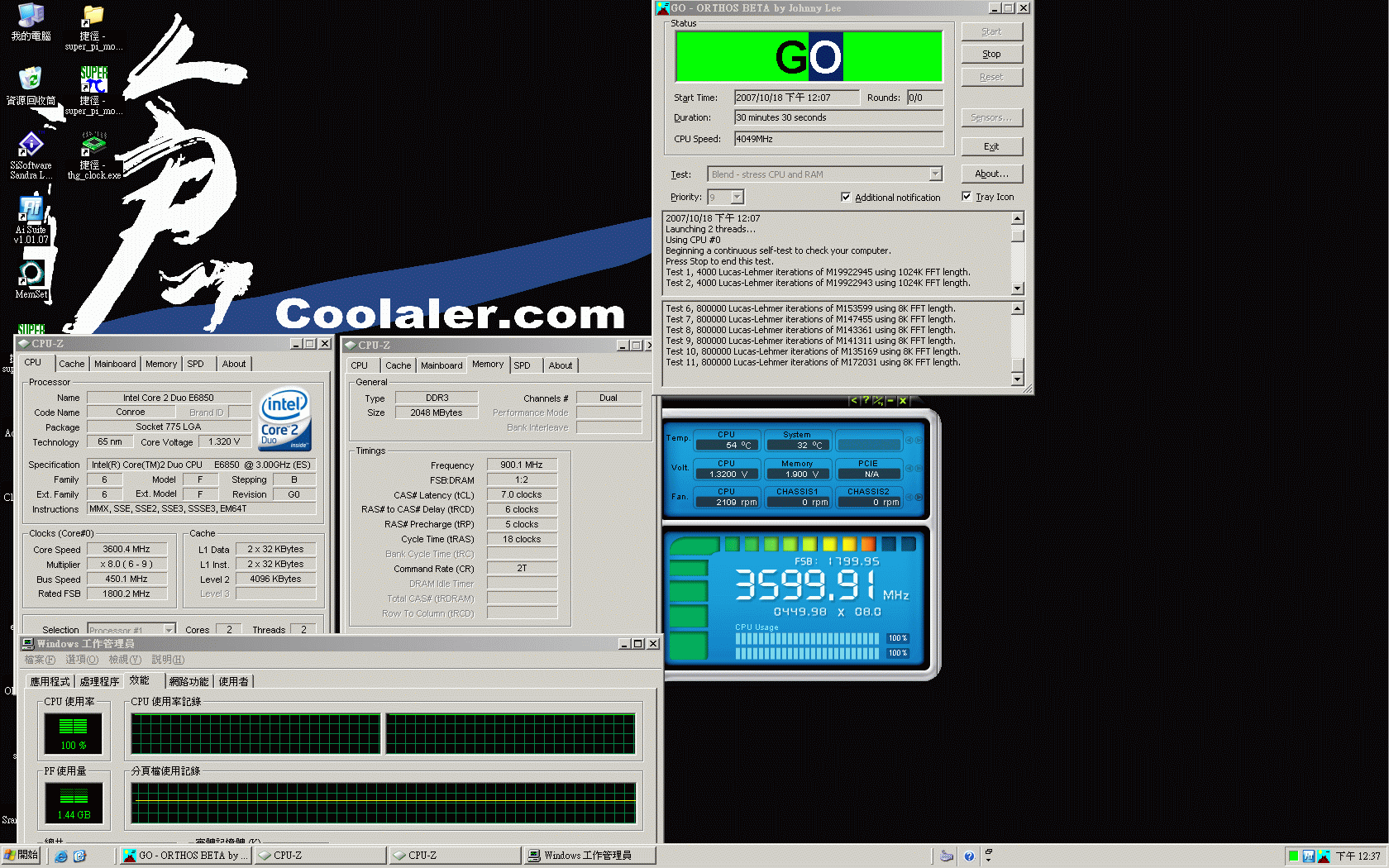1389x868 pixels.
Task: Click the second quick launch icon next to IE
Action: tap(79, 856)
